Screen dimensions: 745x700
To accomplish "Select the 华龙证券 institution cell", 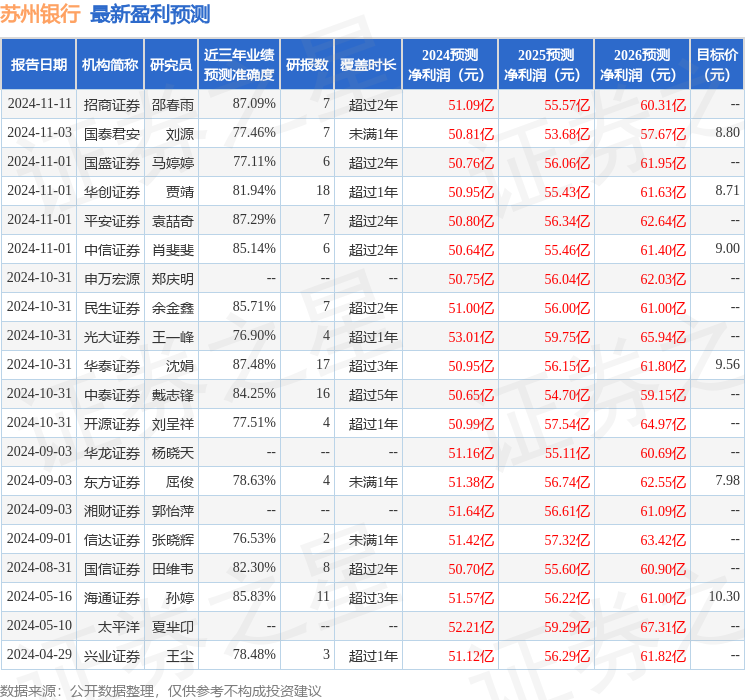I will [112, 453].
